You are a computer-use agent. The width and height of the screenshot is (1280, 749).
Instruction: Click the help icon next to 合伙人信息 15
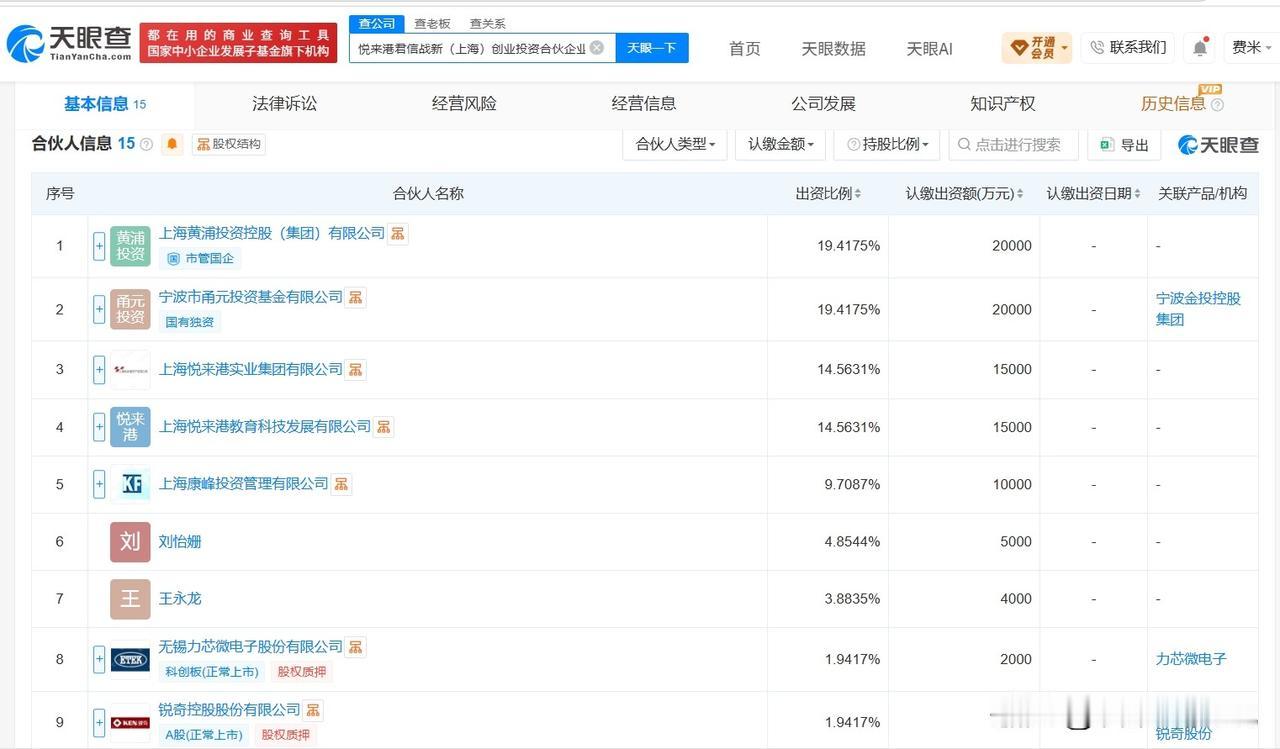tap(147, 144)
